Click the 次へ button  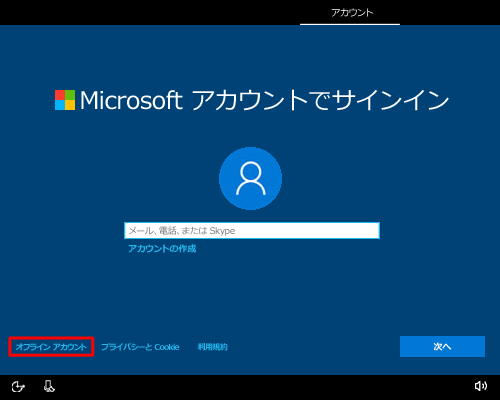(x=442, y=347)
